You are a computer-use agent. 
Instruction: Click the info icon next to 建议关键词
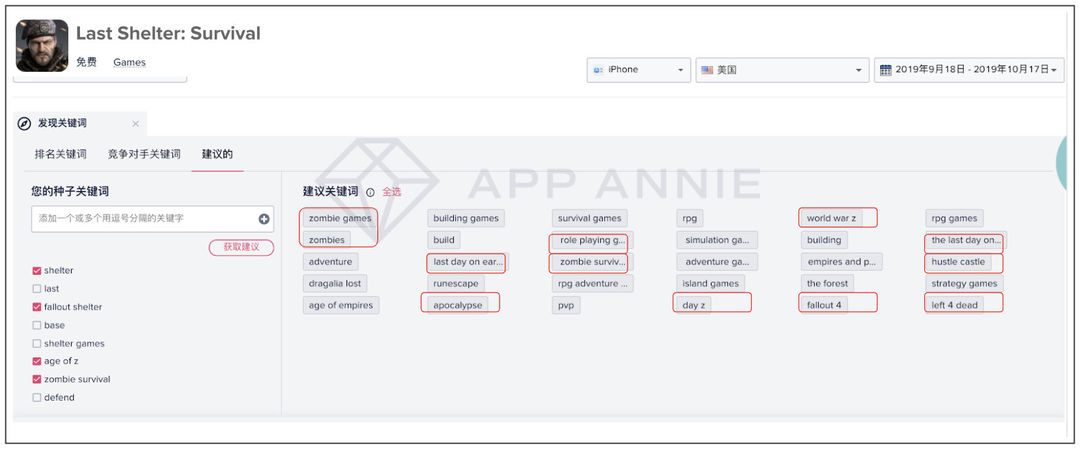tap(371, 193)
